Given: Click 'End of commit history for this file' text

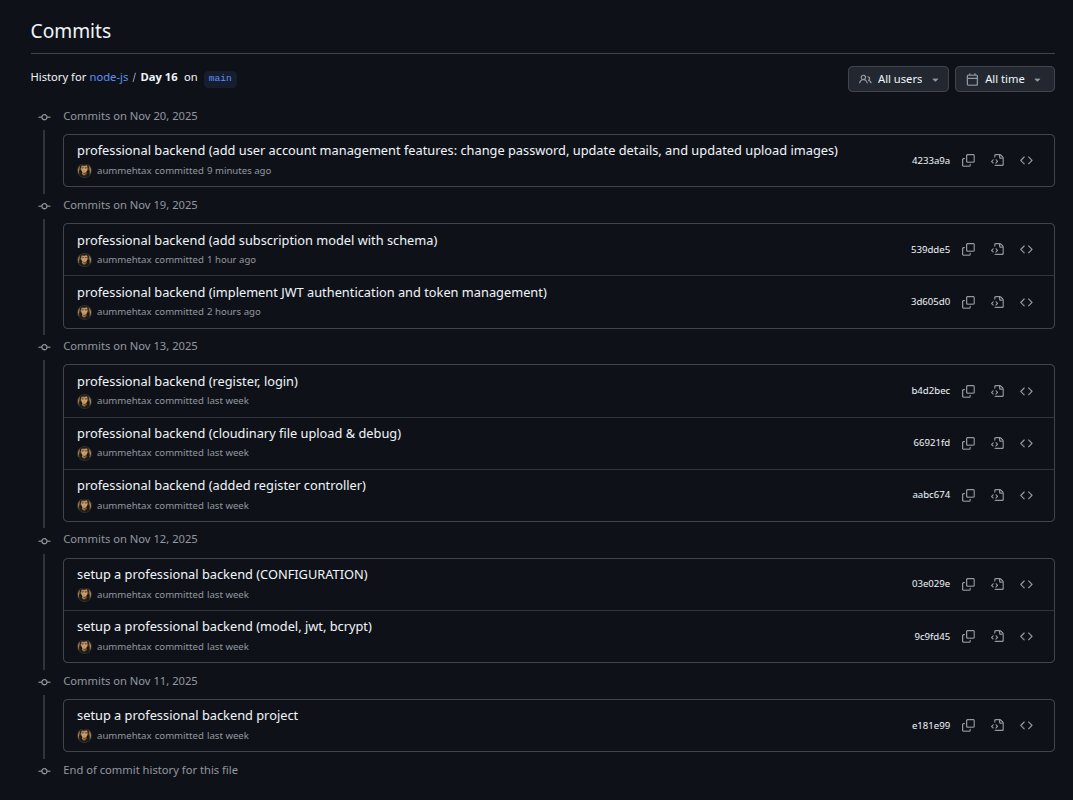Looking at the screenshot, I should pyautogui.click(x=151, y=770).
